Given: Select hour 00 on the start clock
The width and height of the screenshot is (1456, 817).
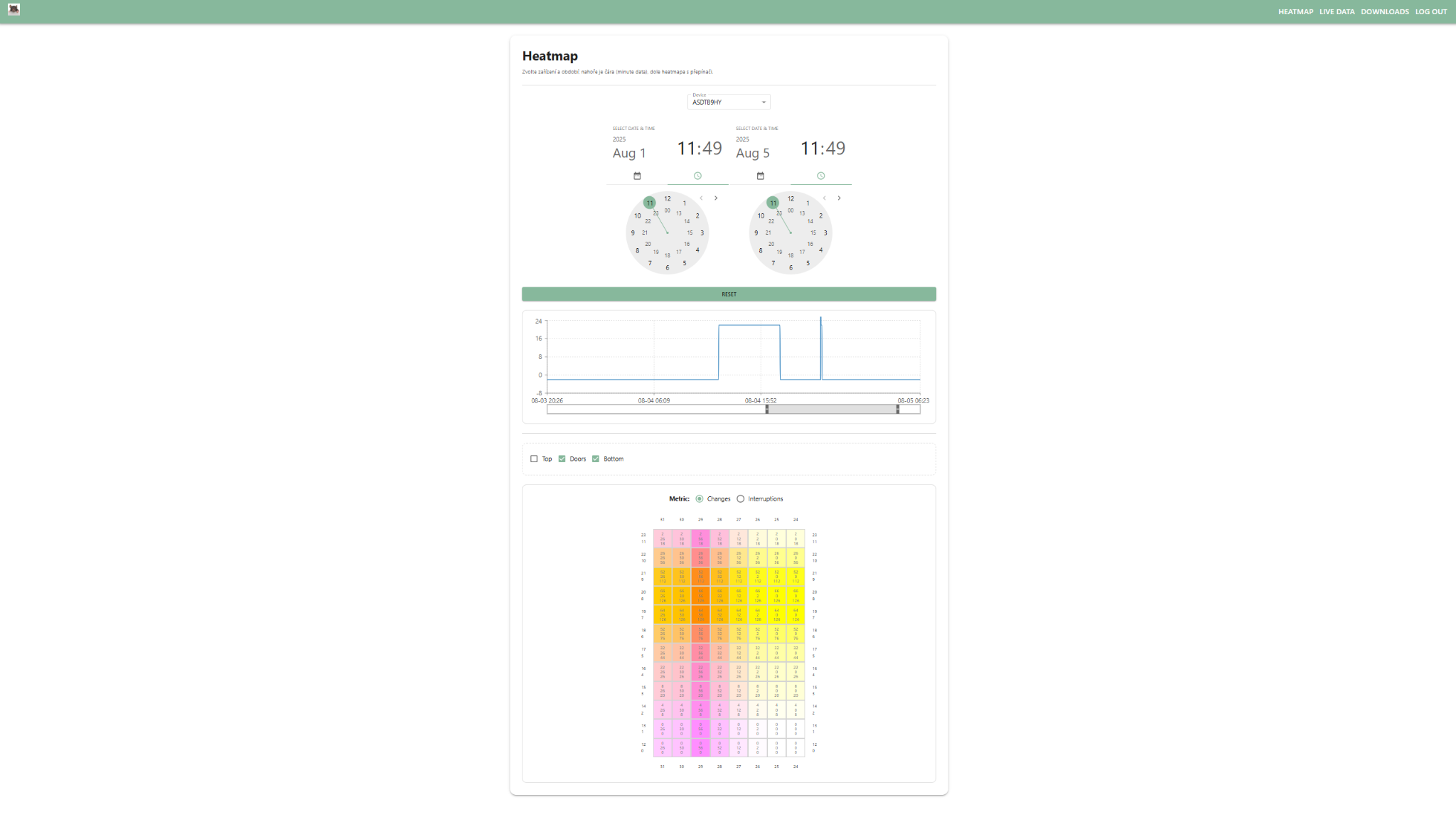Looking at the screenshot, I should (x=667, y=210).
